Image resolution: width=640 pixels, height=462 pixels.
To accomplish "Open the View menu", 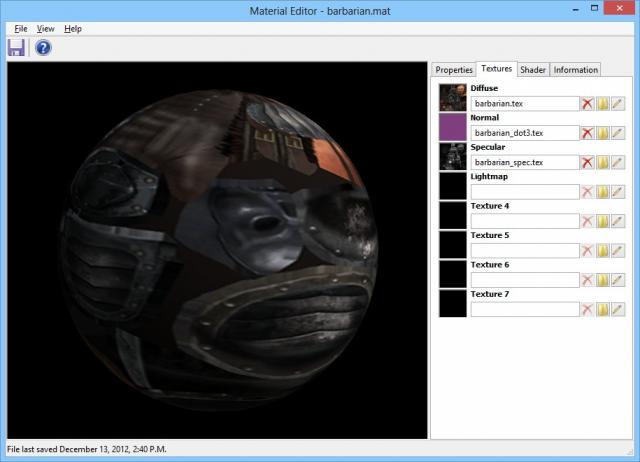I will pos(46,29).
